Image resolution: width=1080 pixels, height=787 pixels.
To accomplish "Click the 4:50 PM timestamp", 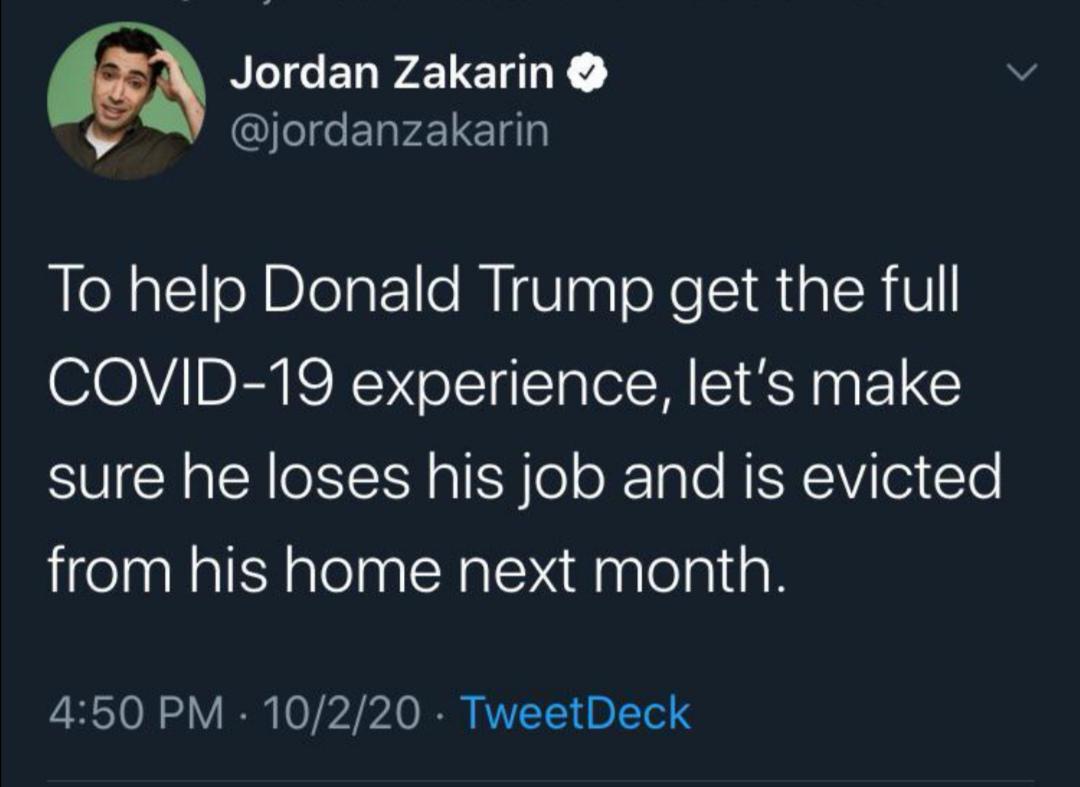I will coord(134,714).
